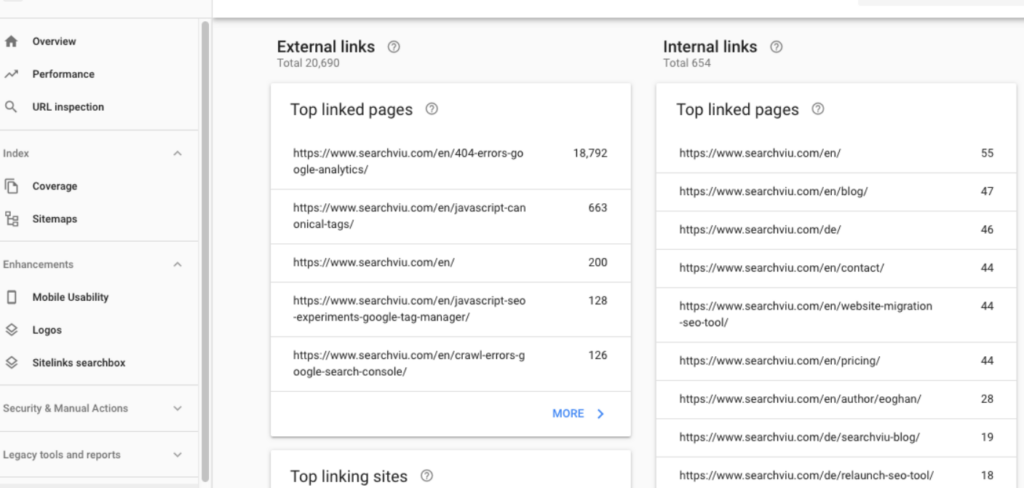
Task: Click help icon next to Top linking sites
Action: [427, 476]
